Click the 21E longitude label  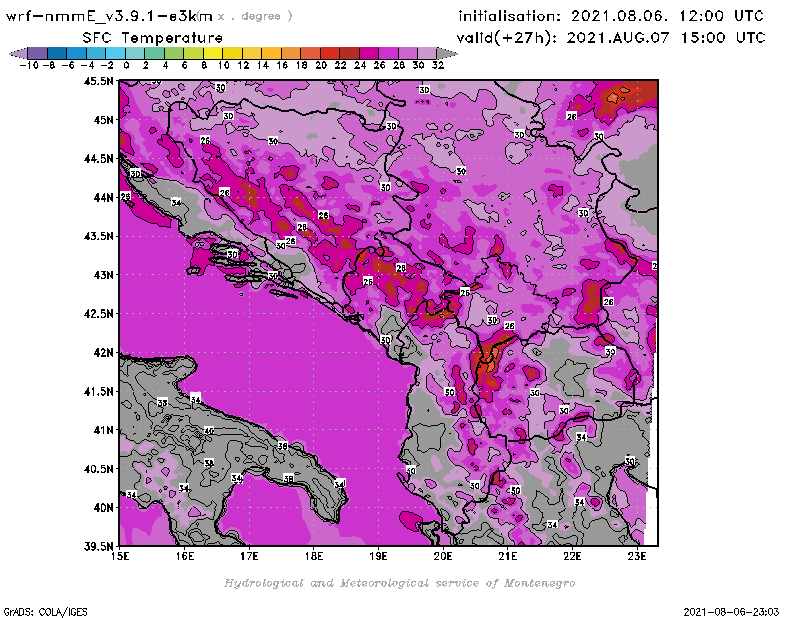point(508,556)
